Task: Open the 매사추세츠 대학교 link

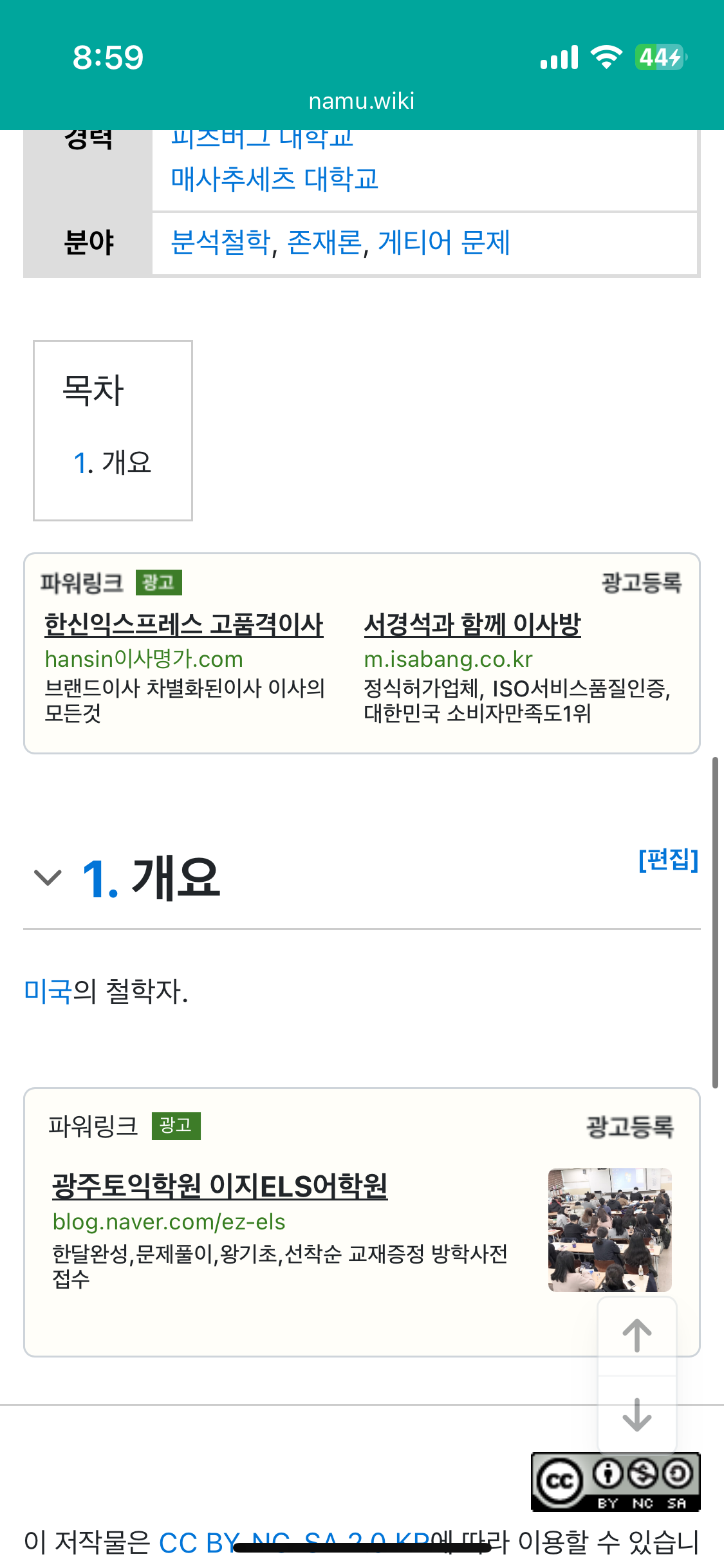Action: point(275,179)
